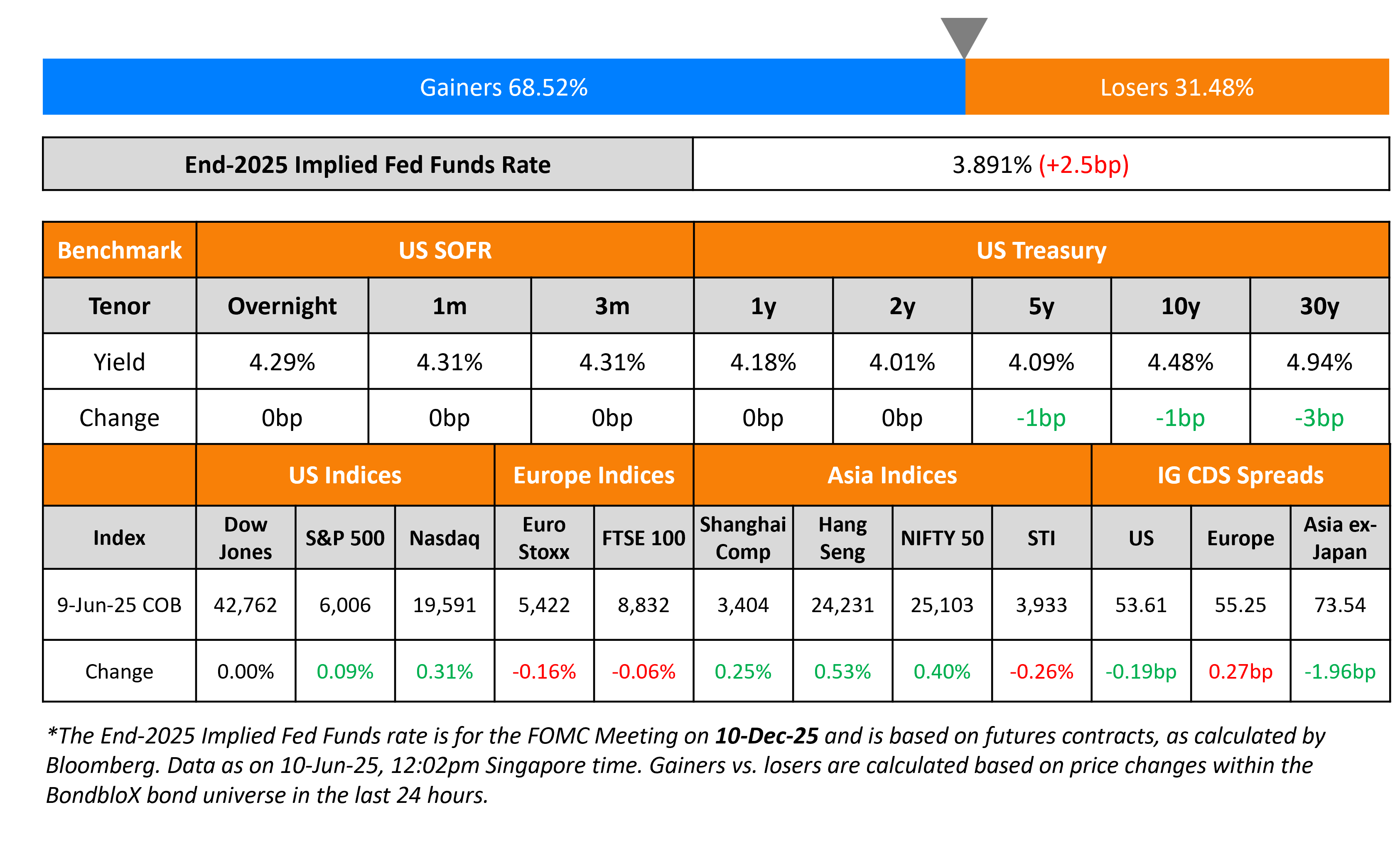Select the US SOFR header cell

(x=445, y=250)
